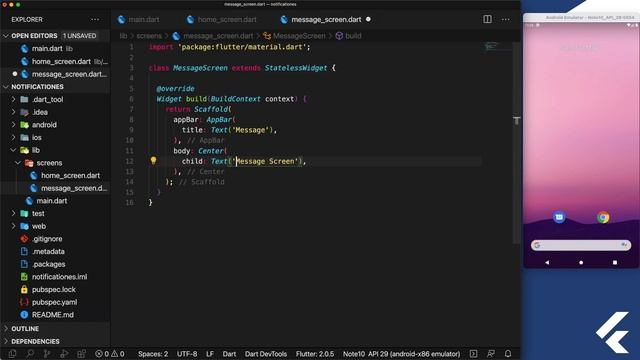Open Extensions icon in bottom bar

click(x=82, y=354)
